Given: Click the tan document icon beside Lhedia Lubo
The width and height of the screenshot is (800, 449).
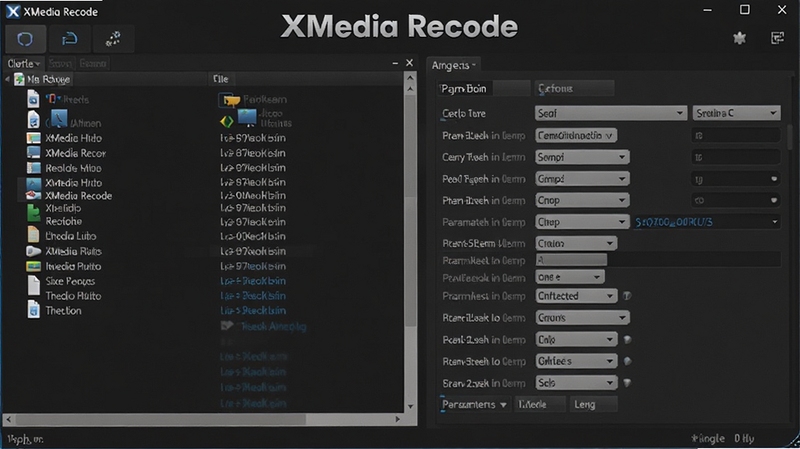Looking at the screenshot, I should (x=34, y=234).
